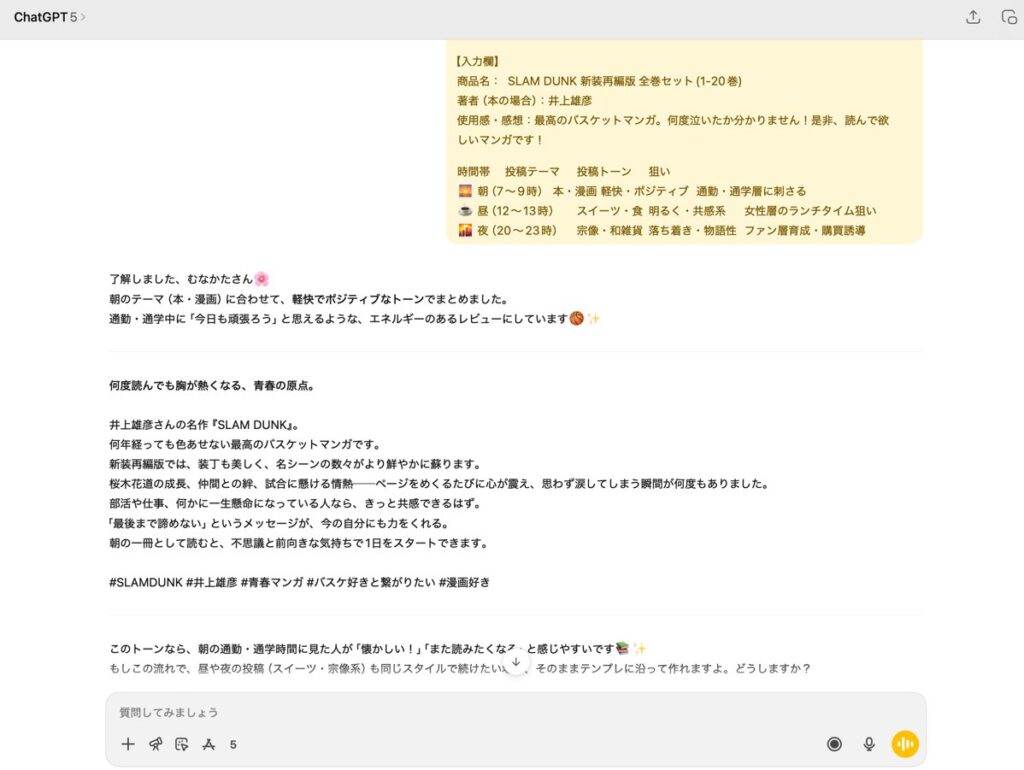1024x770 pixels.
Task: Click the screenshot capture icon in composer
Action: (x=182, y=744)
